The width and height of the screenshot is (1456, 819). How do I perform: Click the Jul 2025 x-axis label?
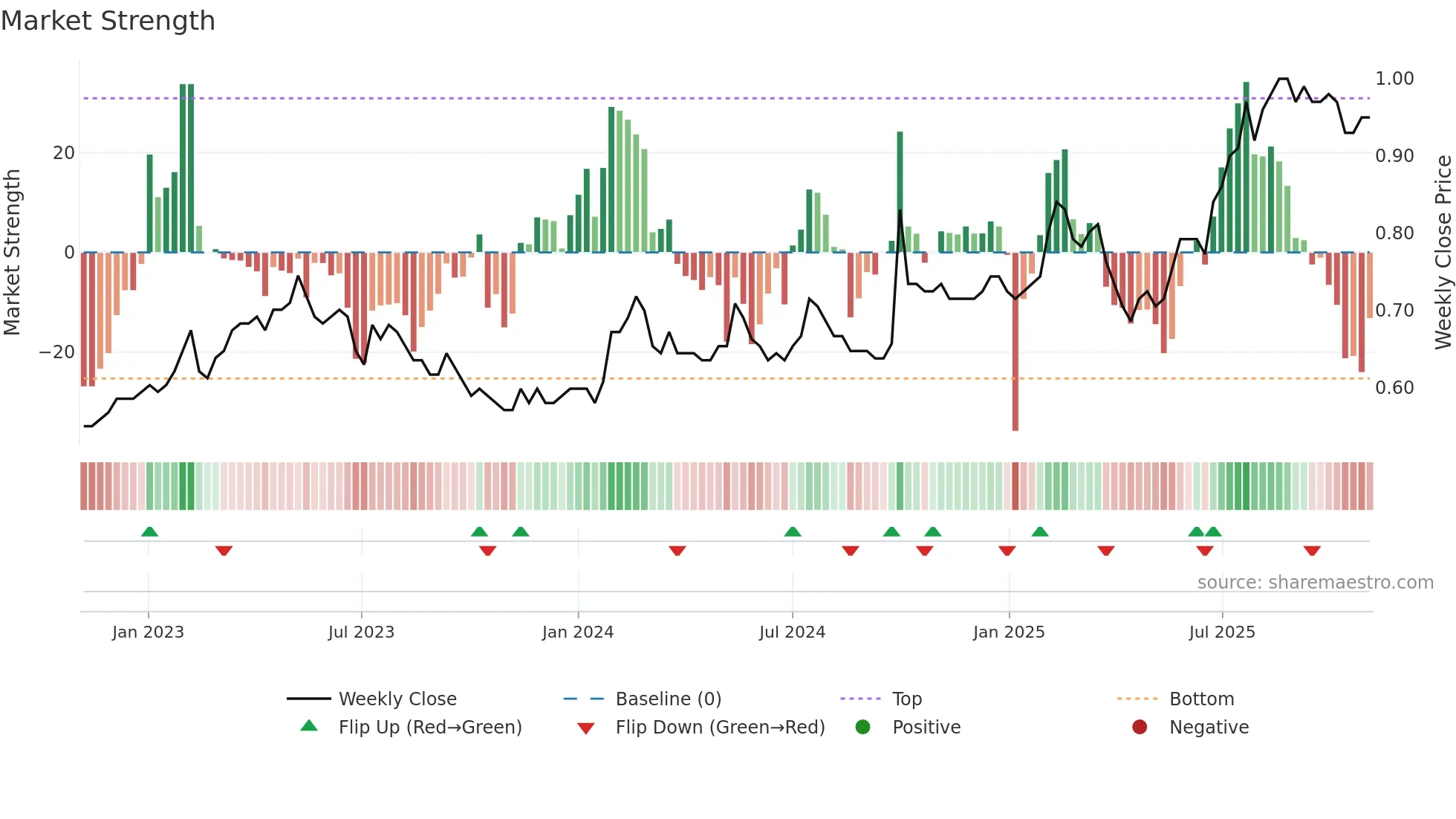point(1221,632)
